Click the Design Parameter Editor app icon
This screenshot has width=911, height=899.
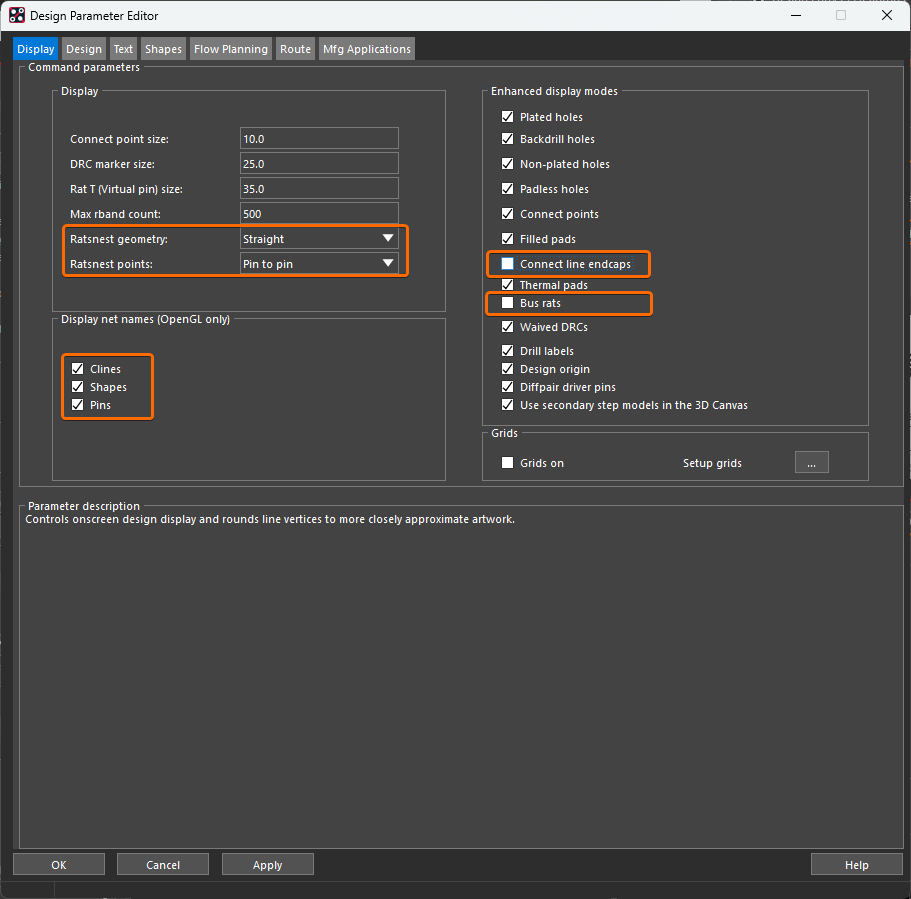pos(17,16)
